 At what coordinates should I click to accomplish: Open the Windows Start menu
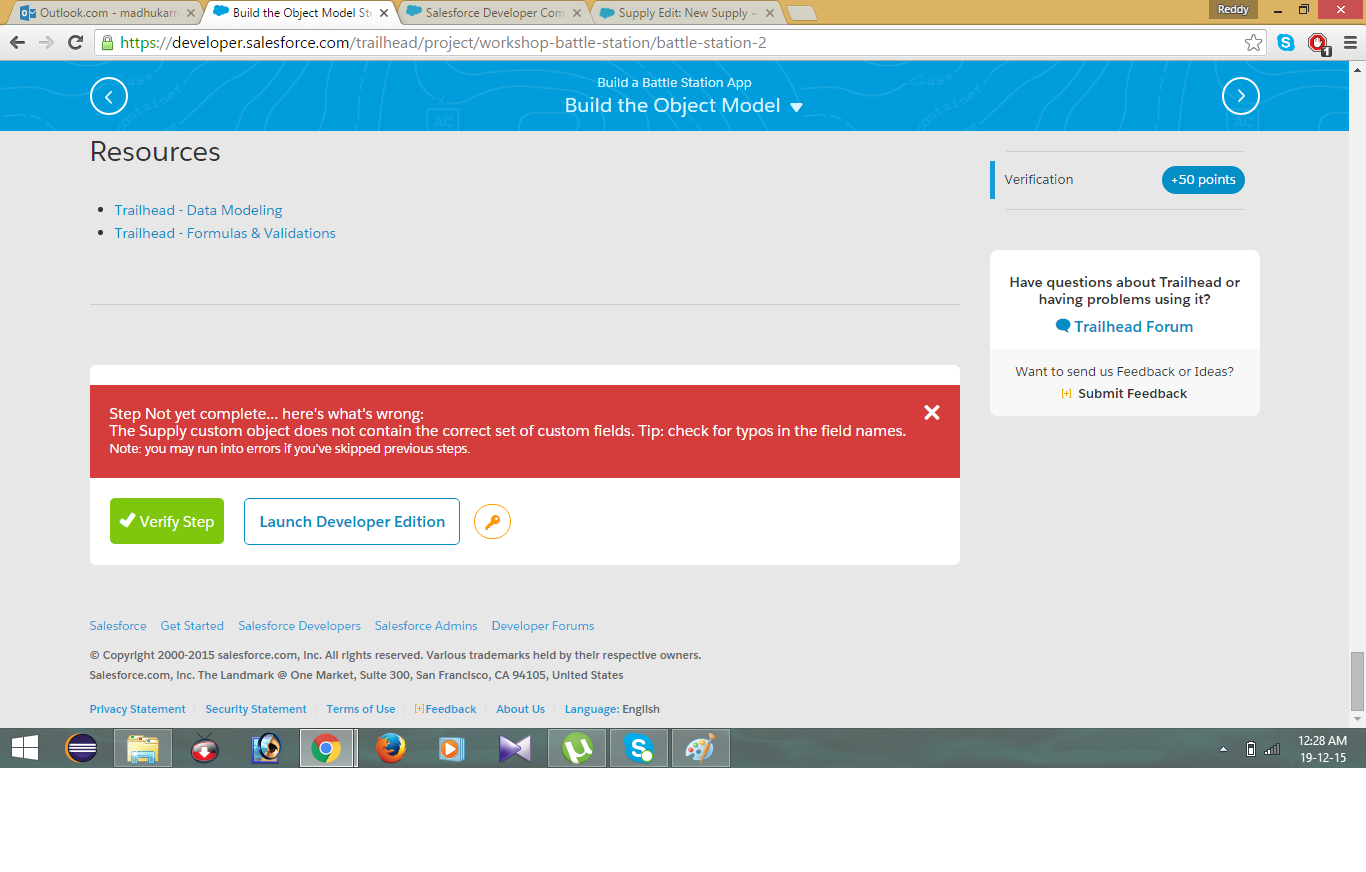24,748
